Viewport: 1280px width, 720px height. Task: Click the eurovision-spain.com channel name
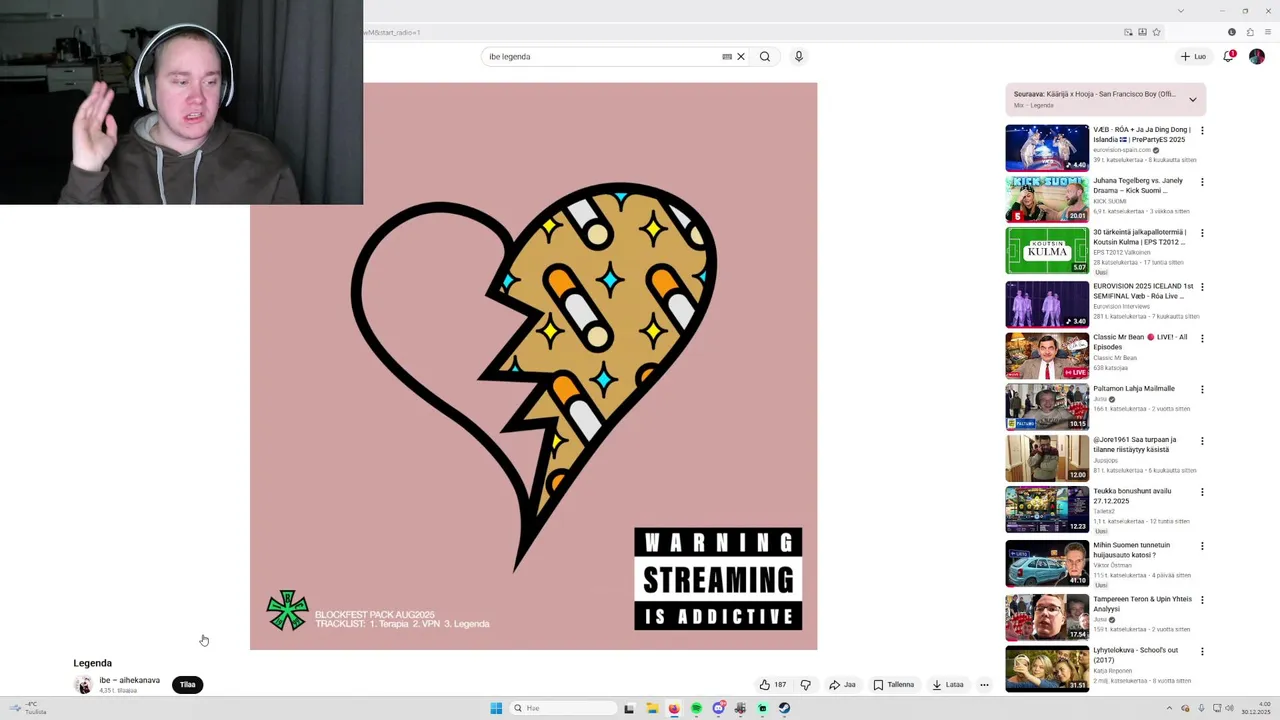coord(1122,150)
